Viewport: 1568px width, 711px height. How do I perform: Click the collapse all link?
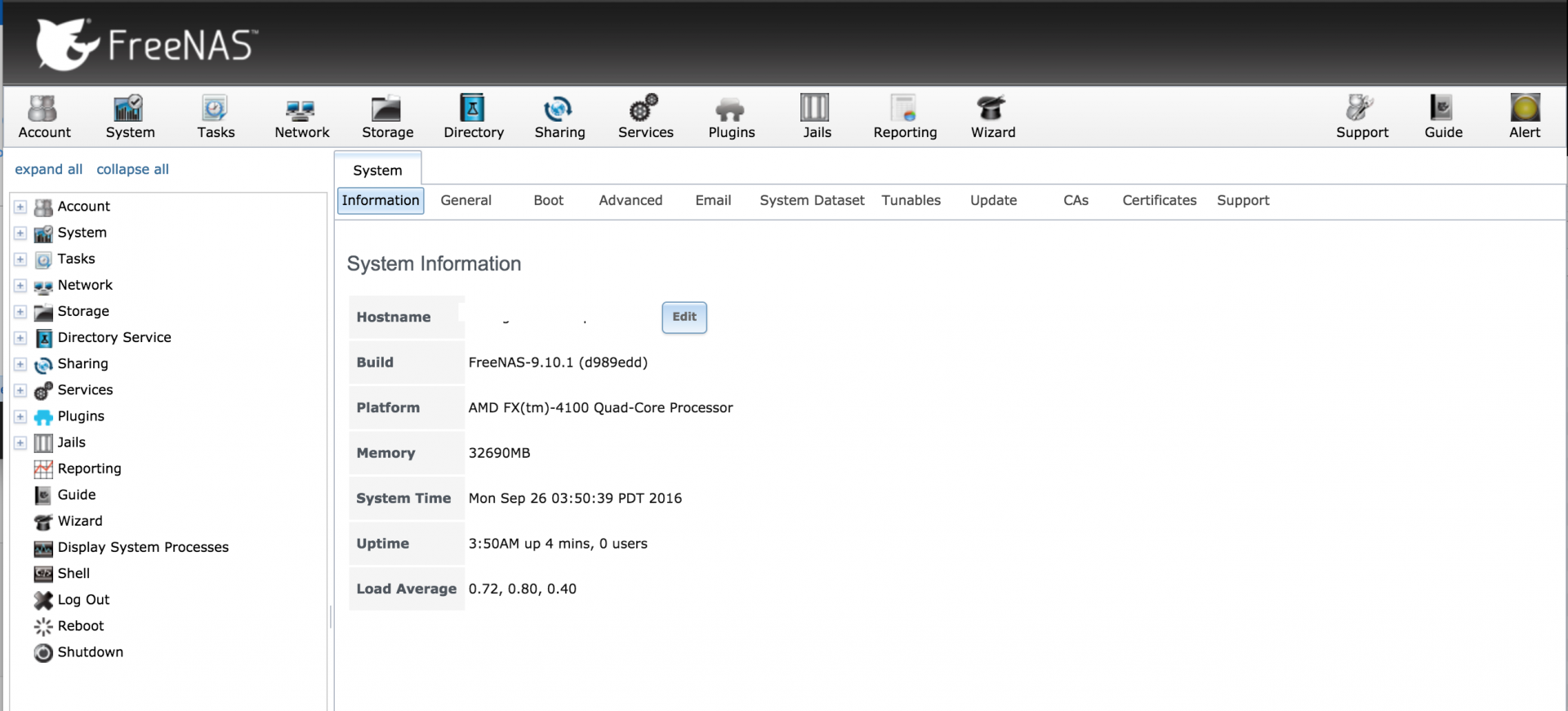pos(132,169)
